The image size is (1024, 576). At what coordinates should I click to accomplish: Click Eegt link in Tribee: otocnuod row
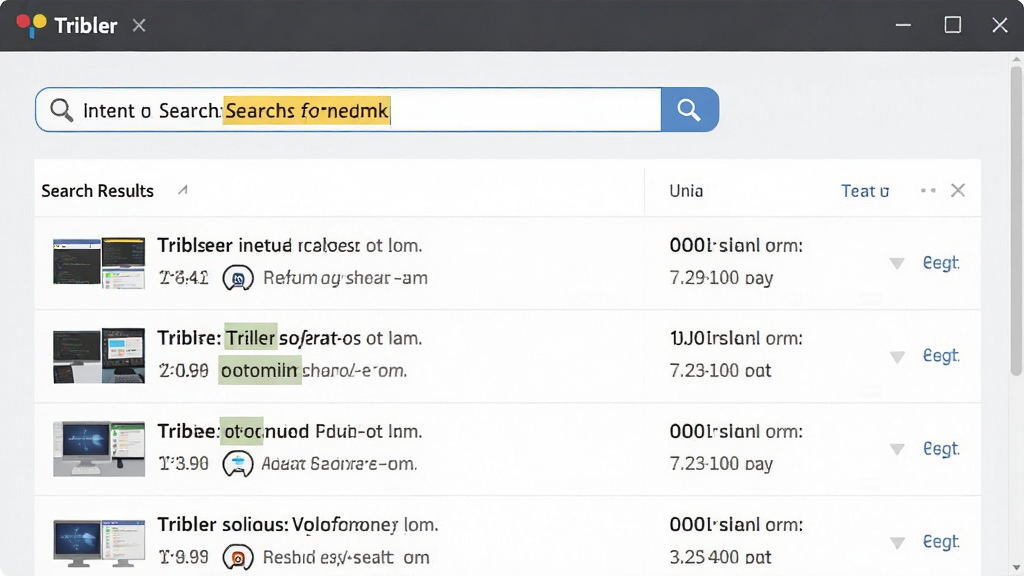(x=940, y=449)
